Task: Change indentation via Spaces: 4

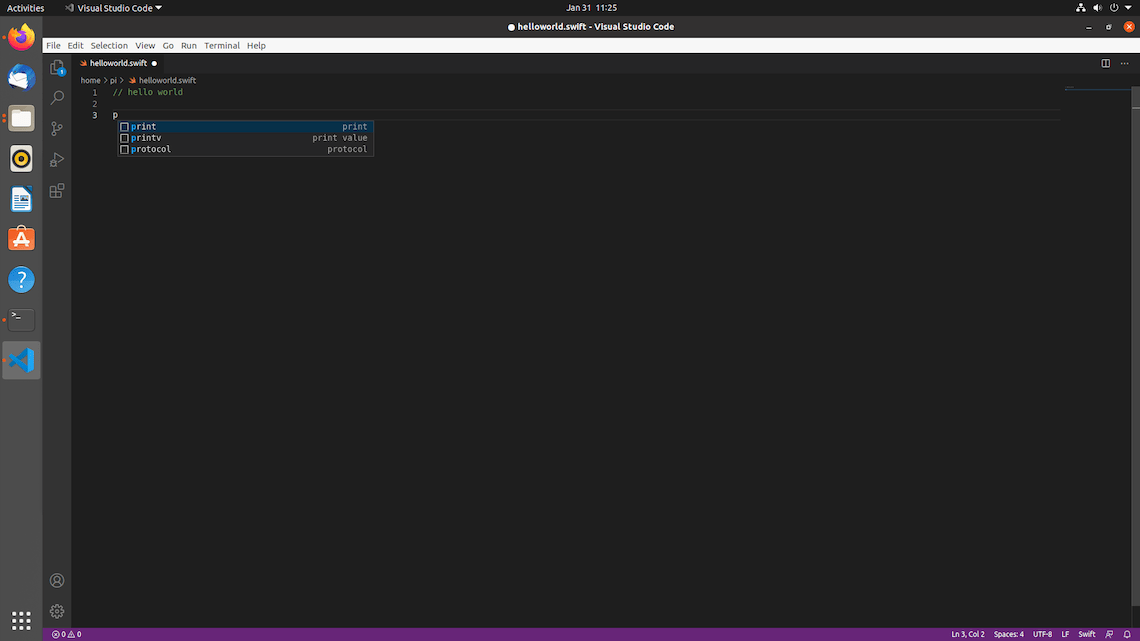Action: click(1008, 634)
